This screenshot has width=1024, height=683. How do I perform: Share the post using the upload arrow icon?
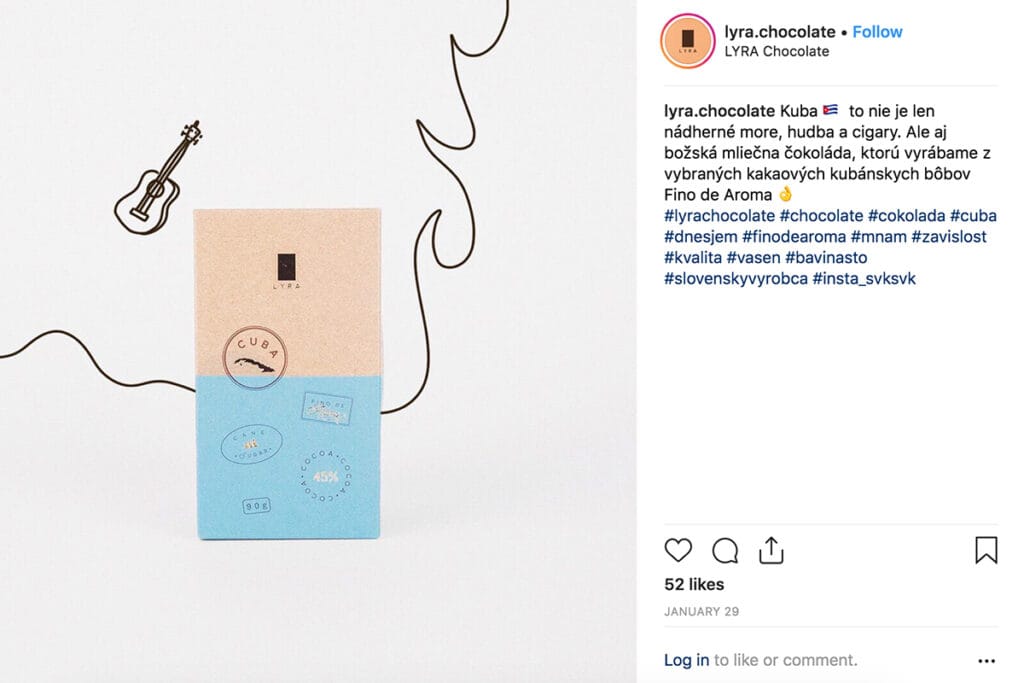click(771, 550)
